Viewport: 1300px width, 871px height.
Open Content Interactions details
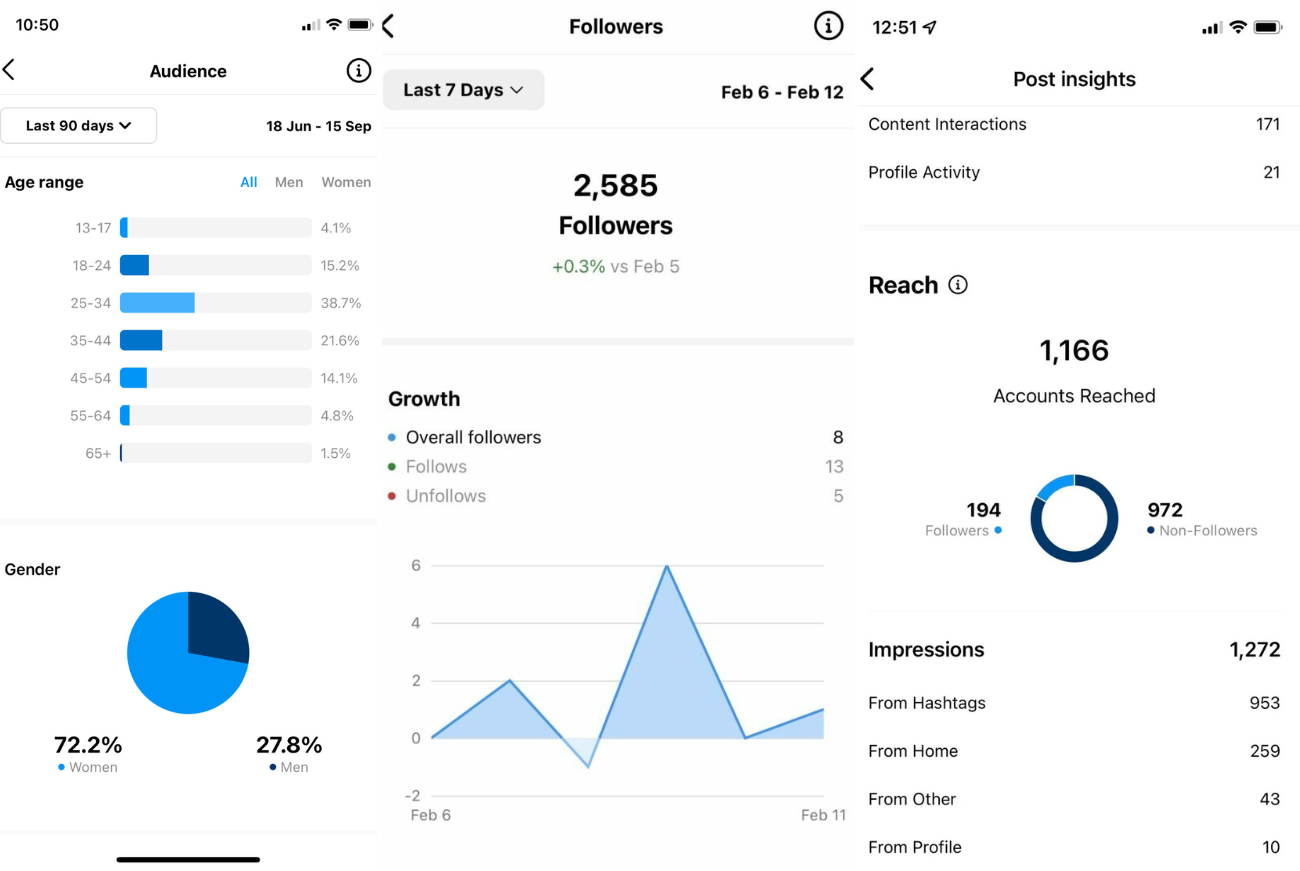[x=1074, y=124]
